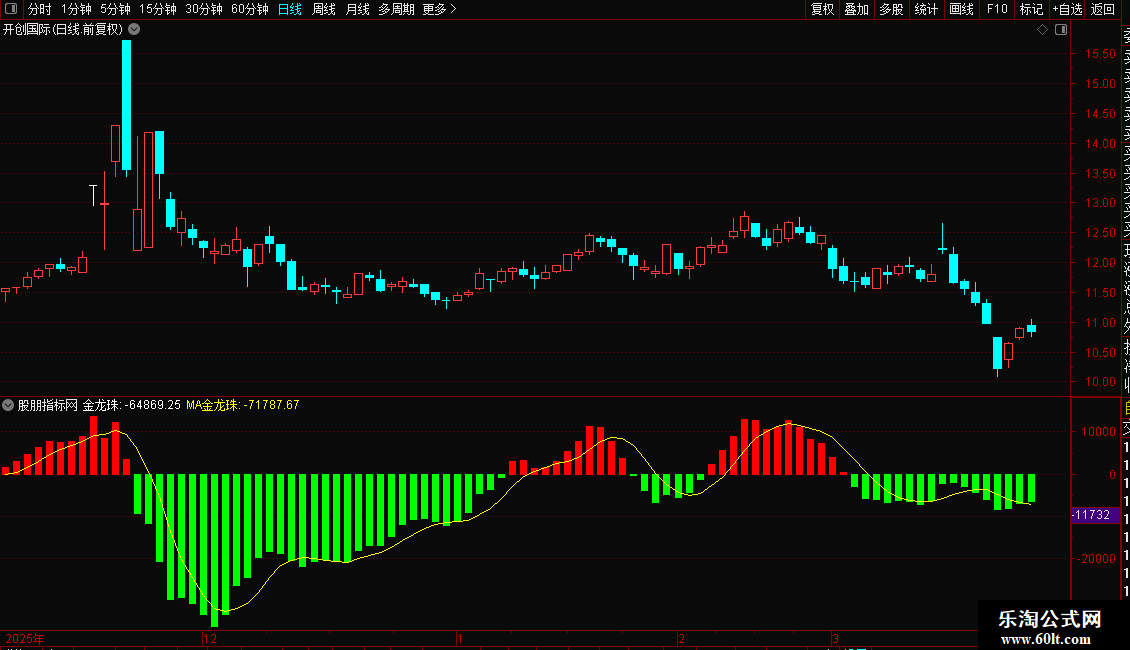The image size is (1130, 650).
Task: Switch to the 周线 weekly tab
Action: tap(324, 9)
